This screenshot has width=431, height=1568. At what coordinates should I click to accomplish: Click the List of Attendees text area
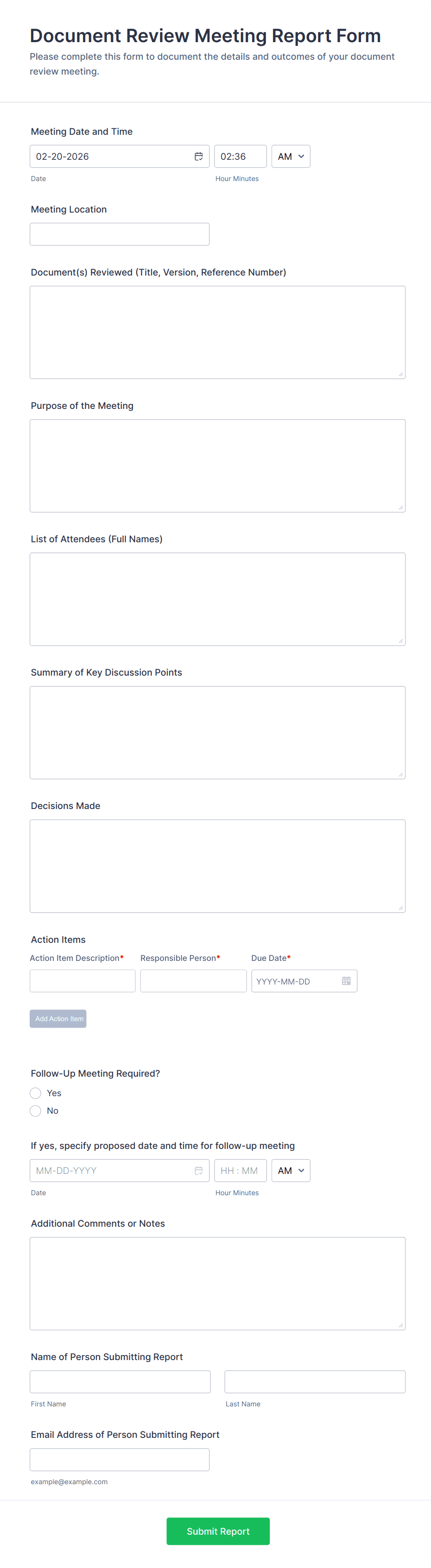[x=217, y=599]
